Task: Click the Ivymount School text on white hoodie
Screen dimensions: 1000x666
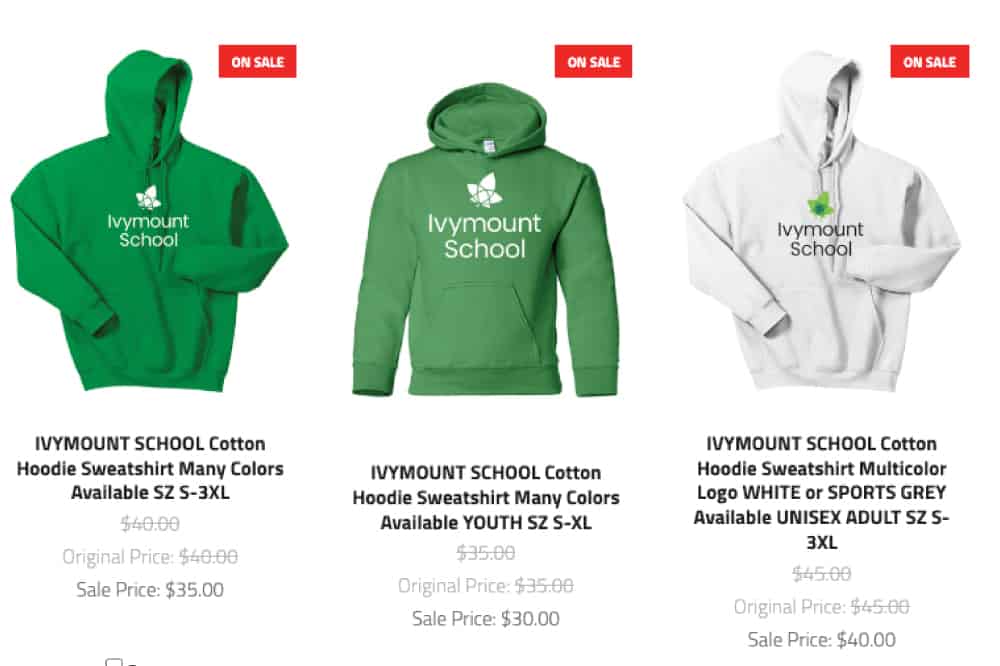Action: tap(820, 239)
